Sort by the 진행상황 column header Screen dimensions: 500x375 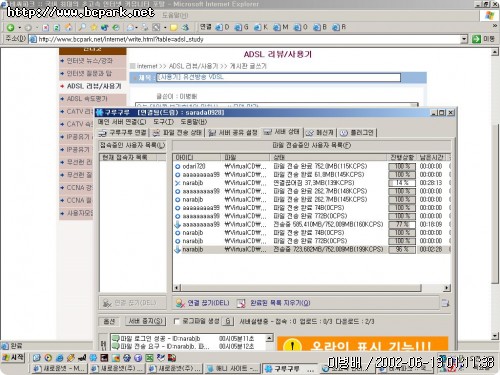coord(402,157)
